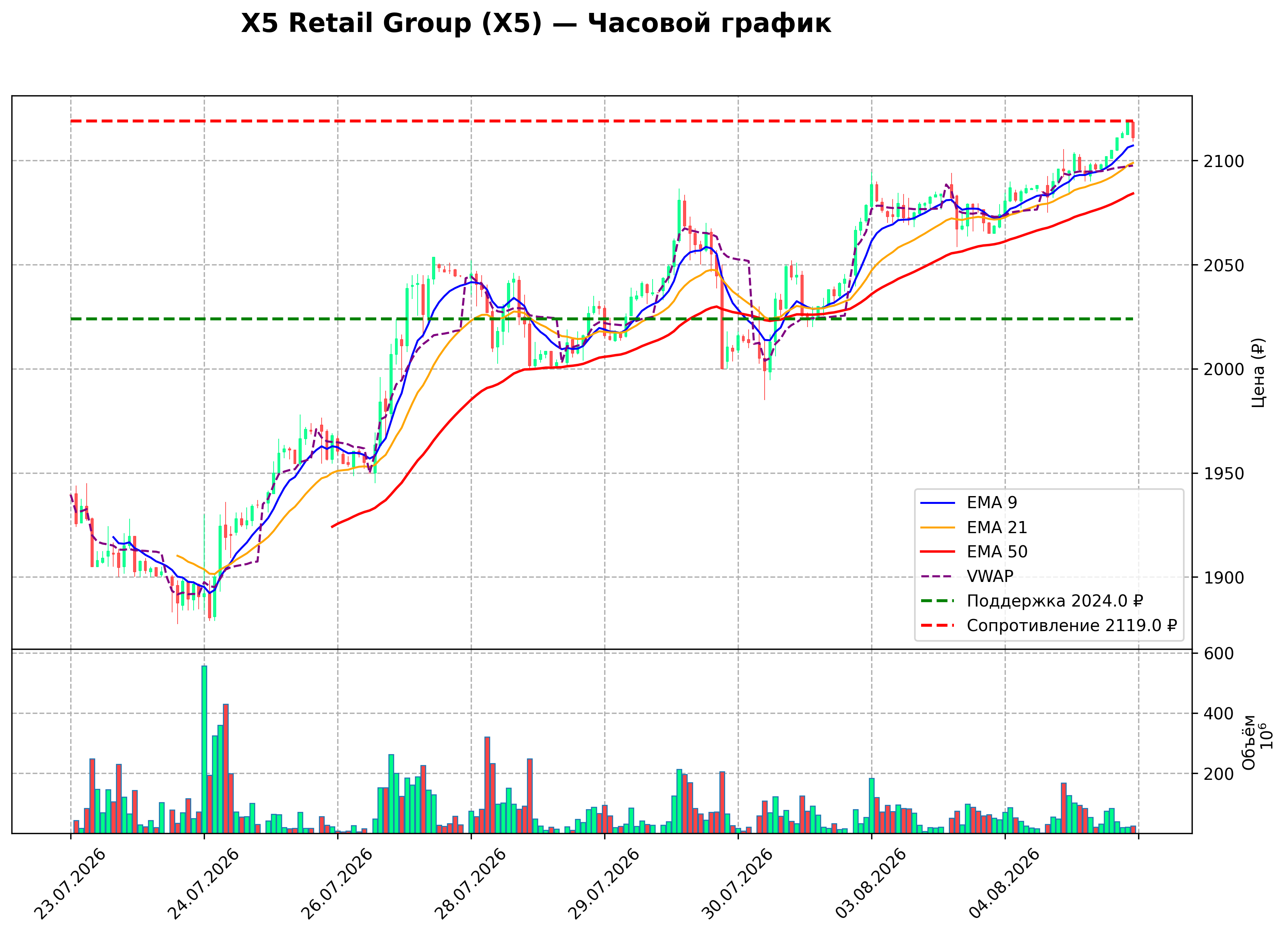Click the chart title "X5 Retail Group (X5) — Часовой график"
Image resolution: width=1288 pixels, height=934 pixels.
[535, 24]
